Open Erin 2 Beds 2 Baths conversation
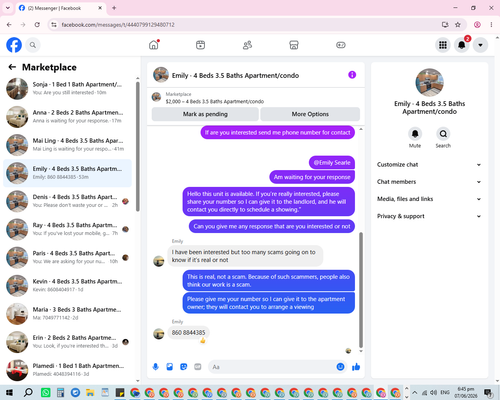 tap(67, 342)
